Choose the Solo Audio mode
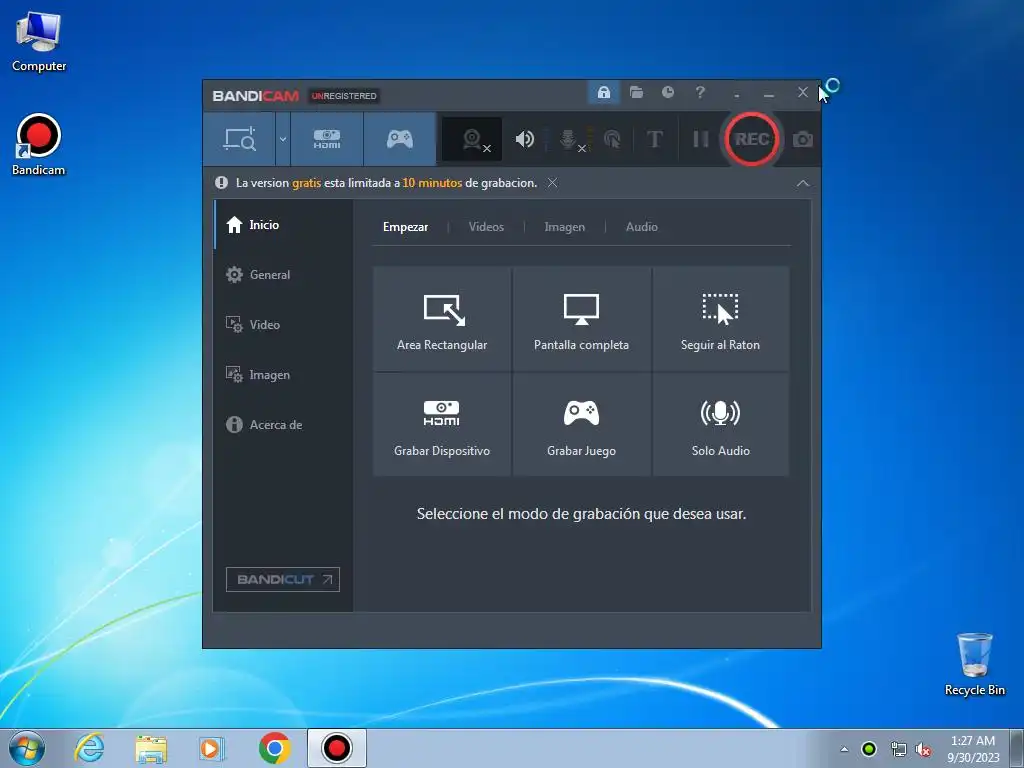This screenshot has height=768, width=1024. 720,424
